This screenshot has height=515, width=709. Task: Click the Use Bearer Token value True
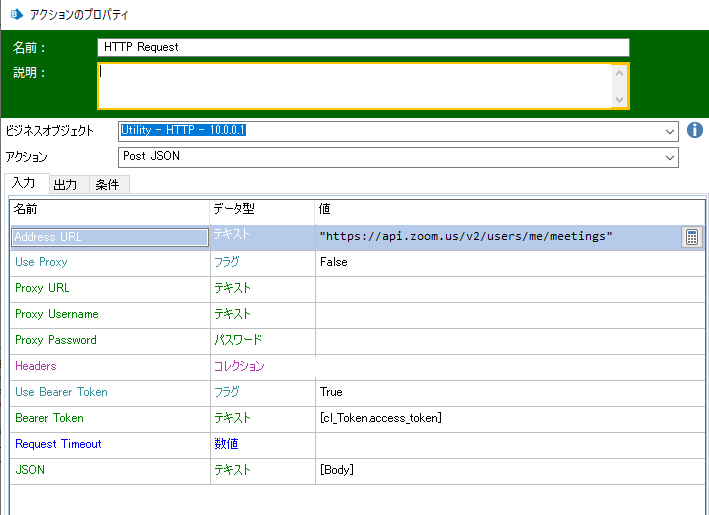point(508,392)
